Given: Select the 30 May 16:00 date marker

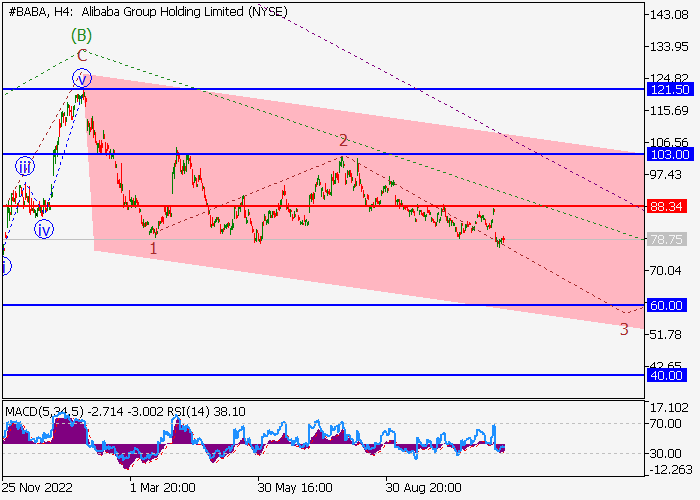Looking at the screenshot, I should (295, 488).
